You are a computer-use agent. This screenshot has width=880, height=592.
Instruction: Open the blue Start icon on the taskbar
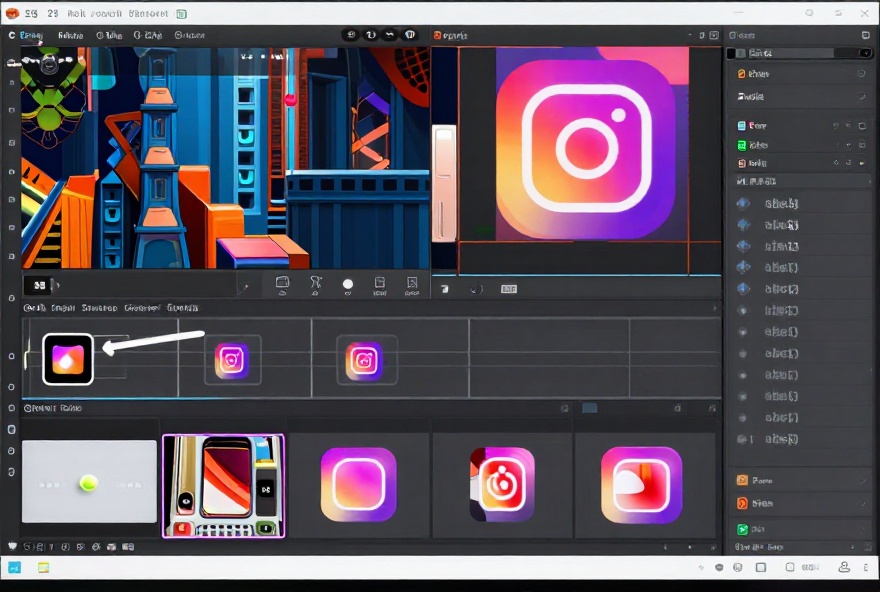coord(14,567)
